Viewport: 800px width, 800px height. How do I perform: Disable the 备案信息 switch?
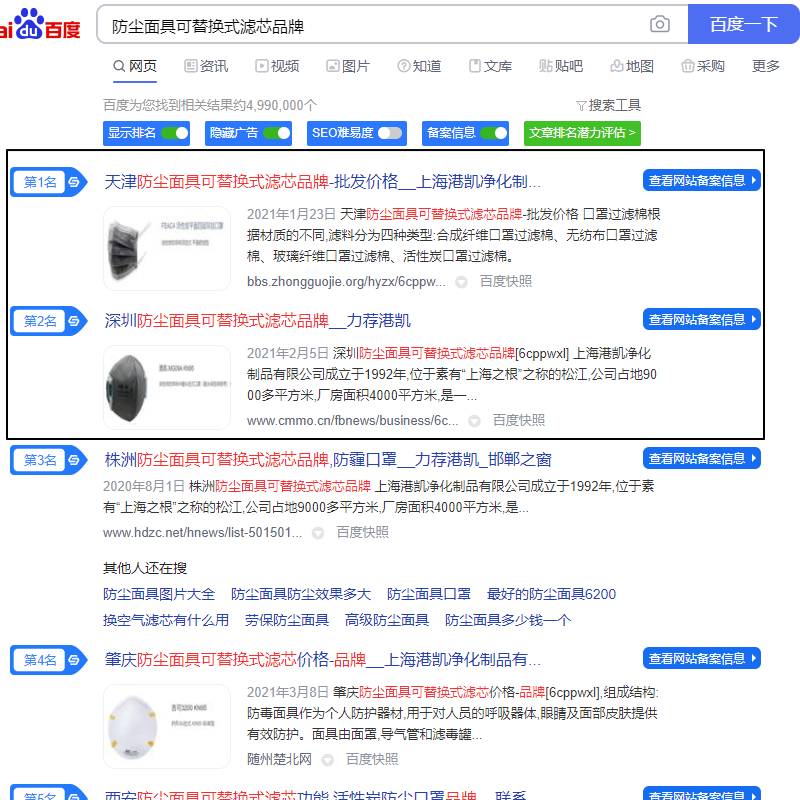494,133
